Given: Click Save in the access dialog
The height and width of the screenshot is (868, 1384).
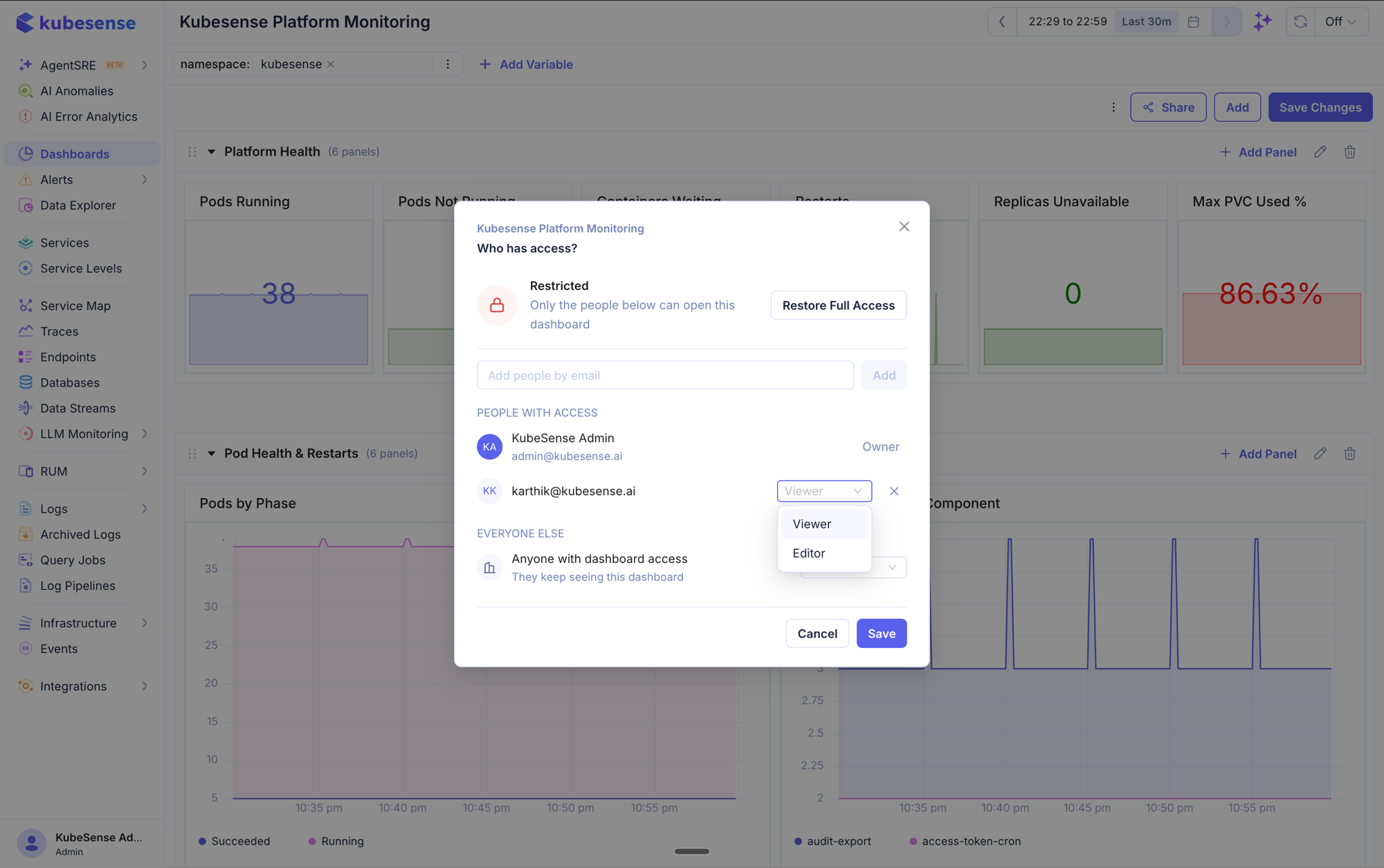Looking at the screenshot, I should pyautogui.click(x=881, y=634).
